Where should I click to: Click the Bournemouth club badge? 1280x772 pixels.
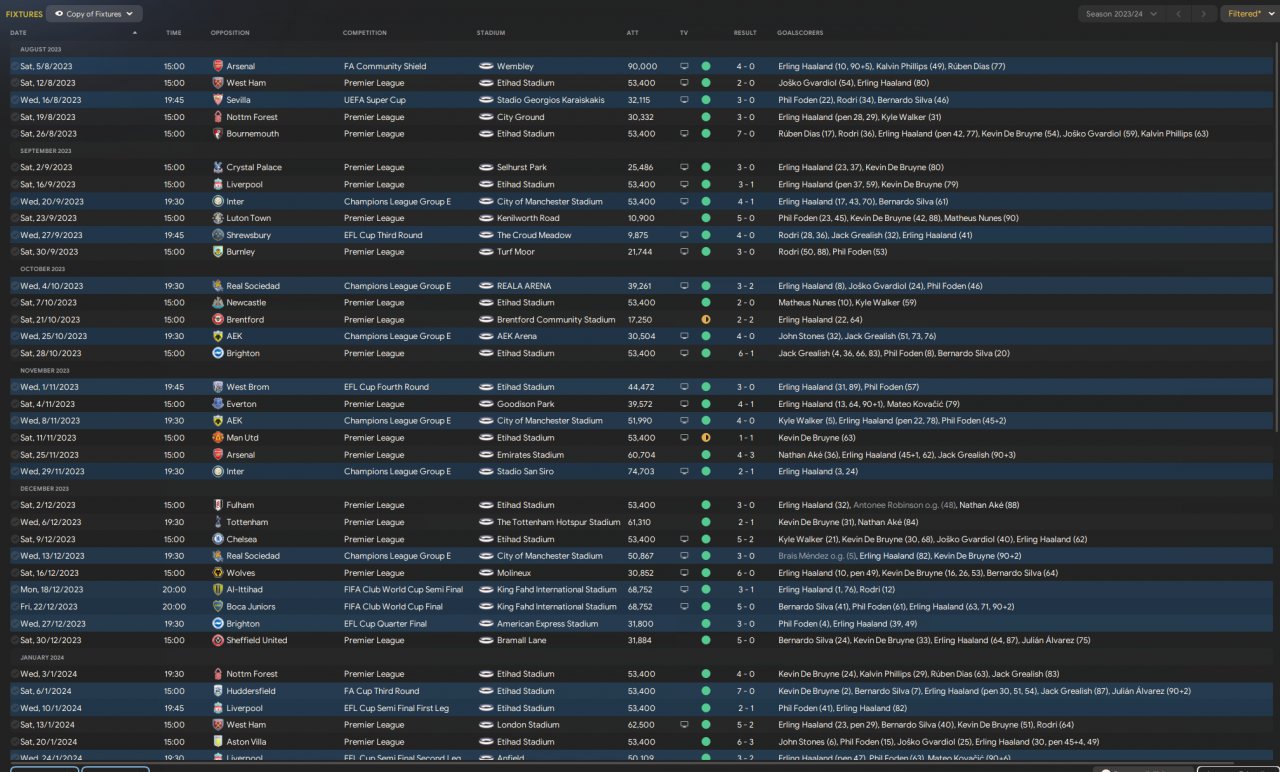pos(218,134)
